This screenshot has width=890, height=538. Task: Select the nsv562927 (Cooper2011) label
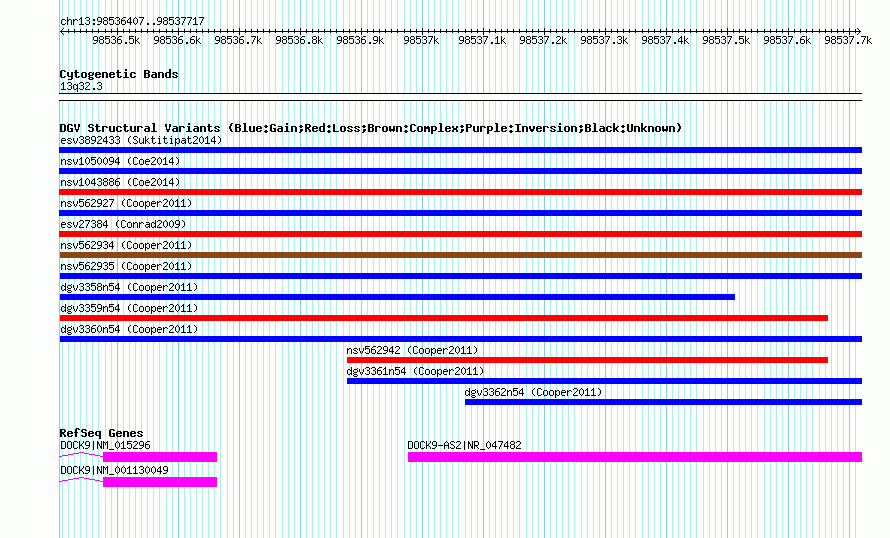126,203
